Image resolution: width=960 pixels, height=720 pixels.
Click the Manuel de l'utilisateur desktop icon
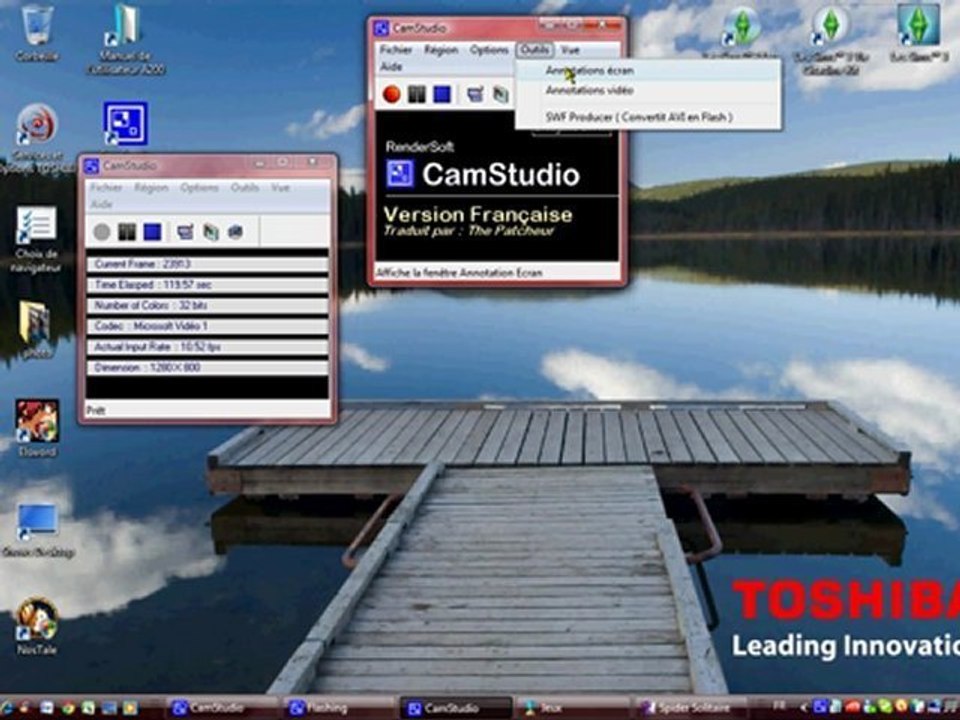pyautogui.click(x=126, y=38)
